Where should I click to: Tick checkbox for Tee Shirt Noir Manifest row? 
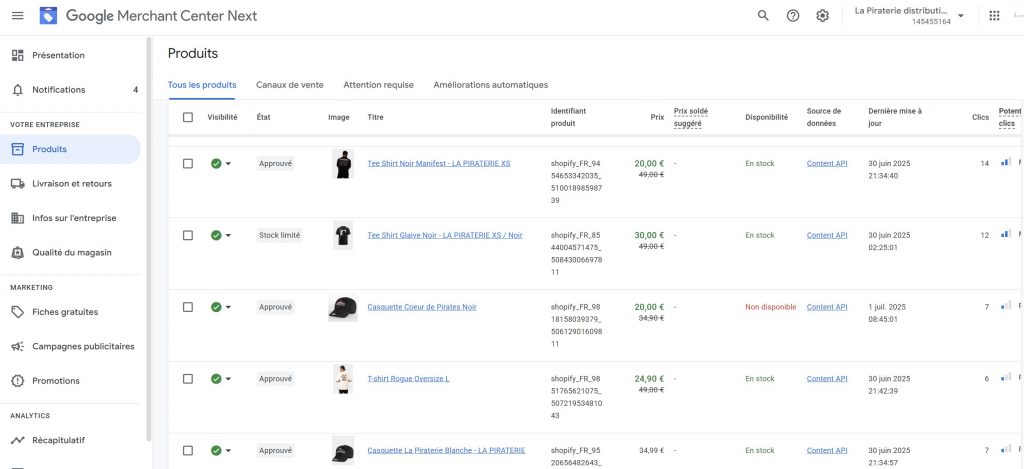pos(188,164)
